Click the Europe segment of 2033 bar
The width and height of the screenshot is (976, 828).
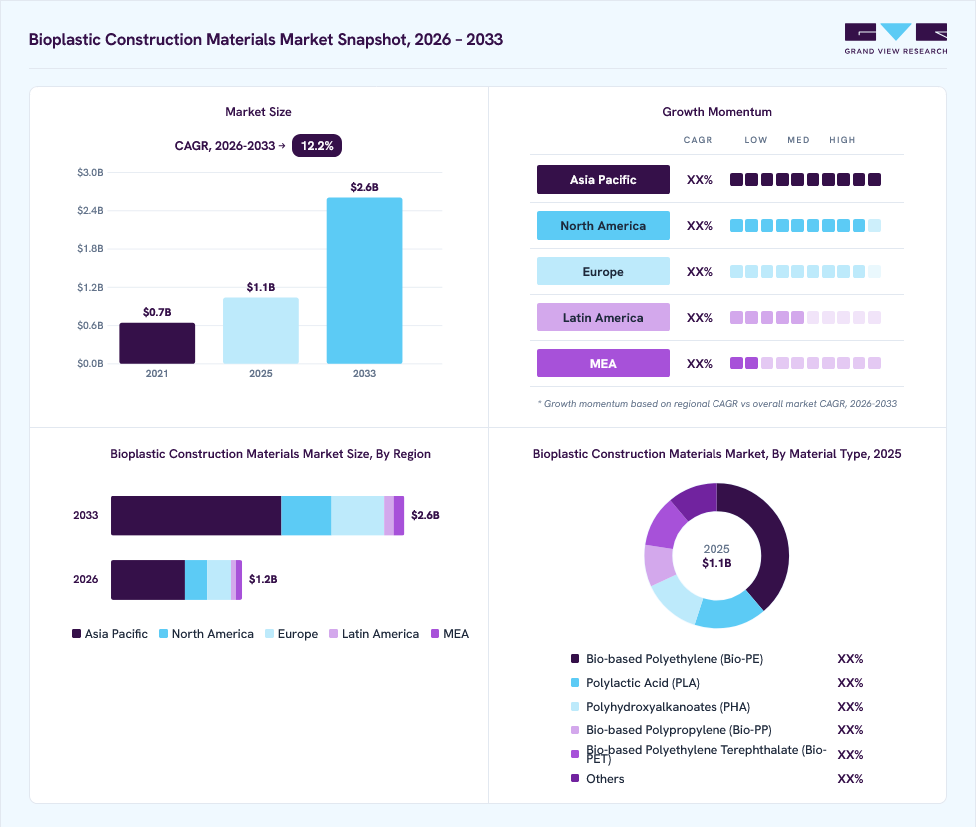pyautogui.click(x=358, y=515)
